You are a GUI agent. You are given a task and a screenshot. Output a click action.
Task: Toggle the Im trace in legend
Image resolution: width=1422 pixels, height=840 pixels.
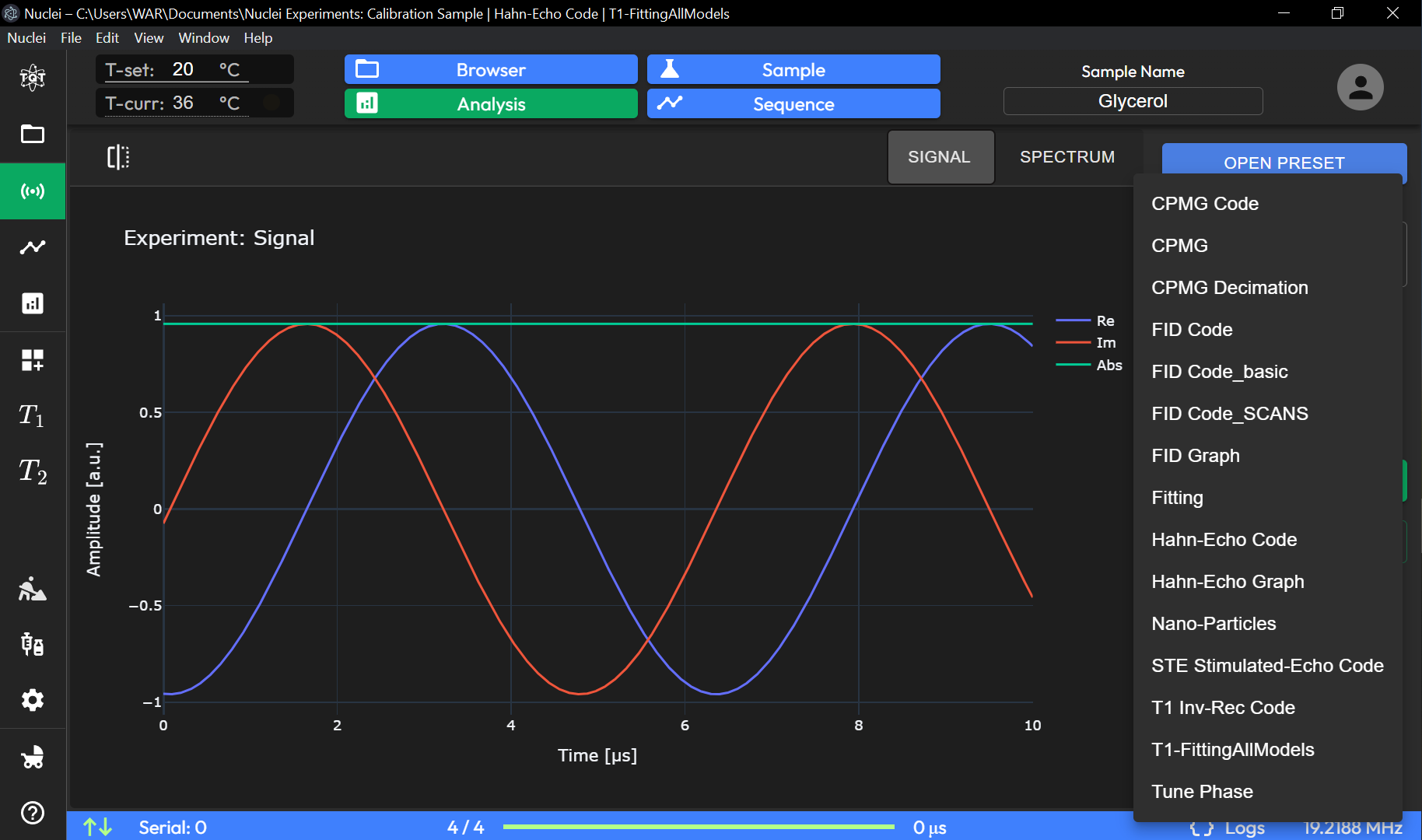point(1087,343)
